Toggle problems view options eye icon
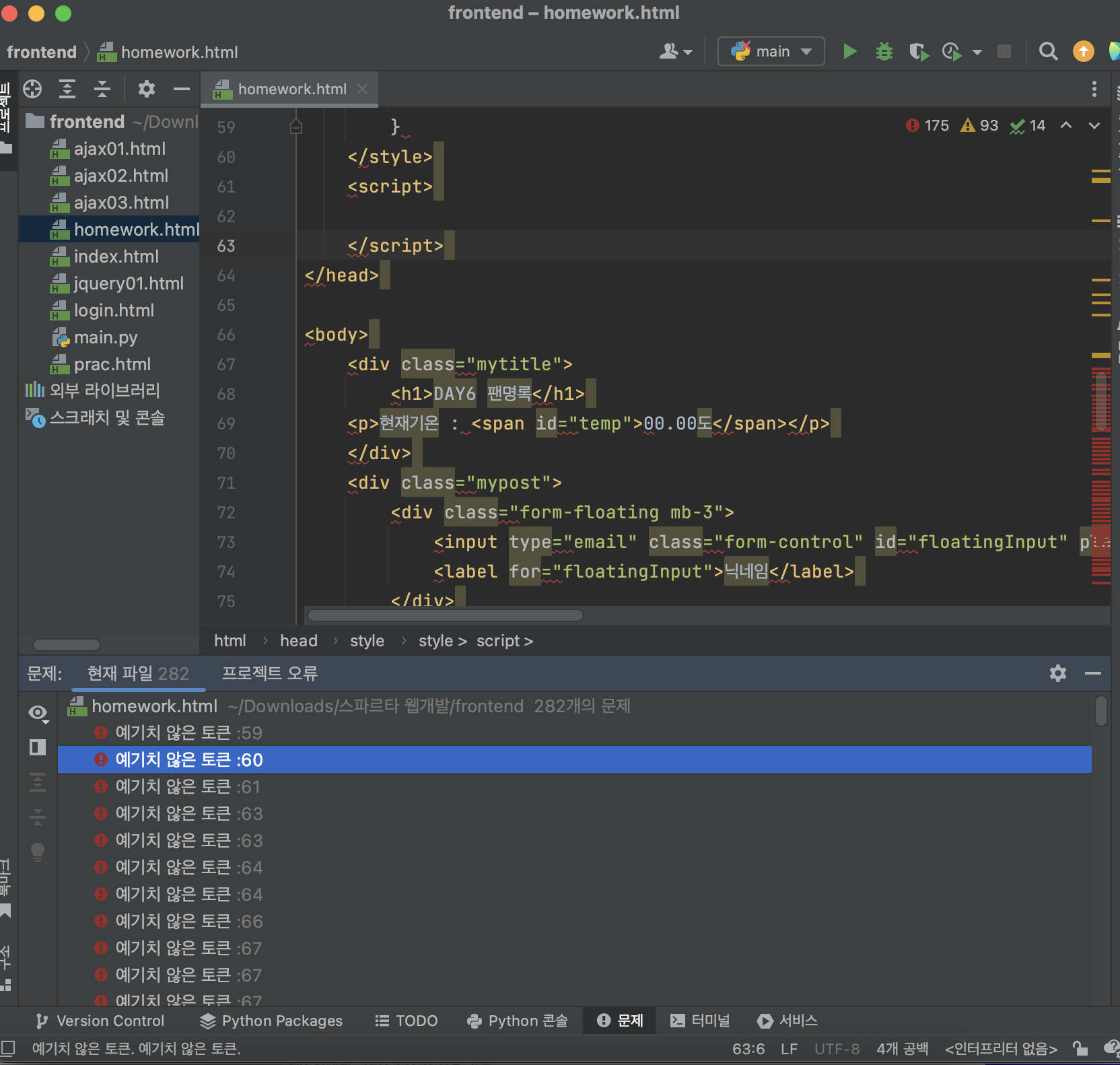The width and height of the screenshot is (1120, 1065). point(38,713)
